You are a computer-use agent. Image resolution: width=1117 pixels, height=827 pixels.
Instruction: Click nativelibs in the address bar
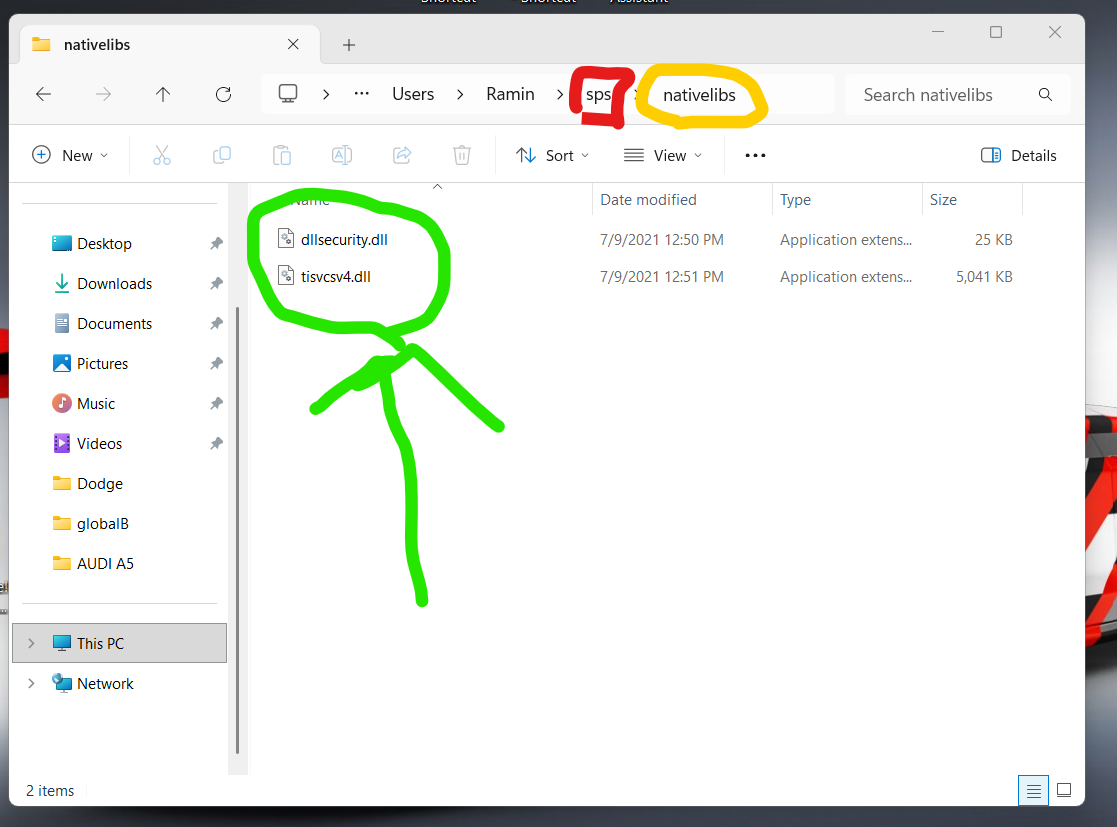coord(699,95)
